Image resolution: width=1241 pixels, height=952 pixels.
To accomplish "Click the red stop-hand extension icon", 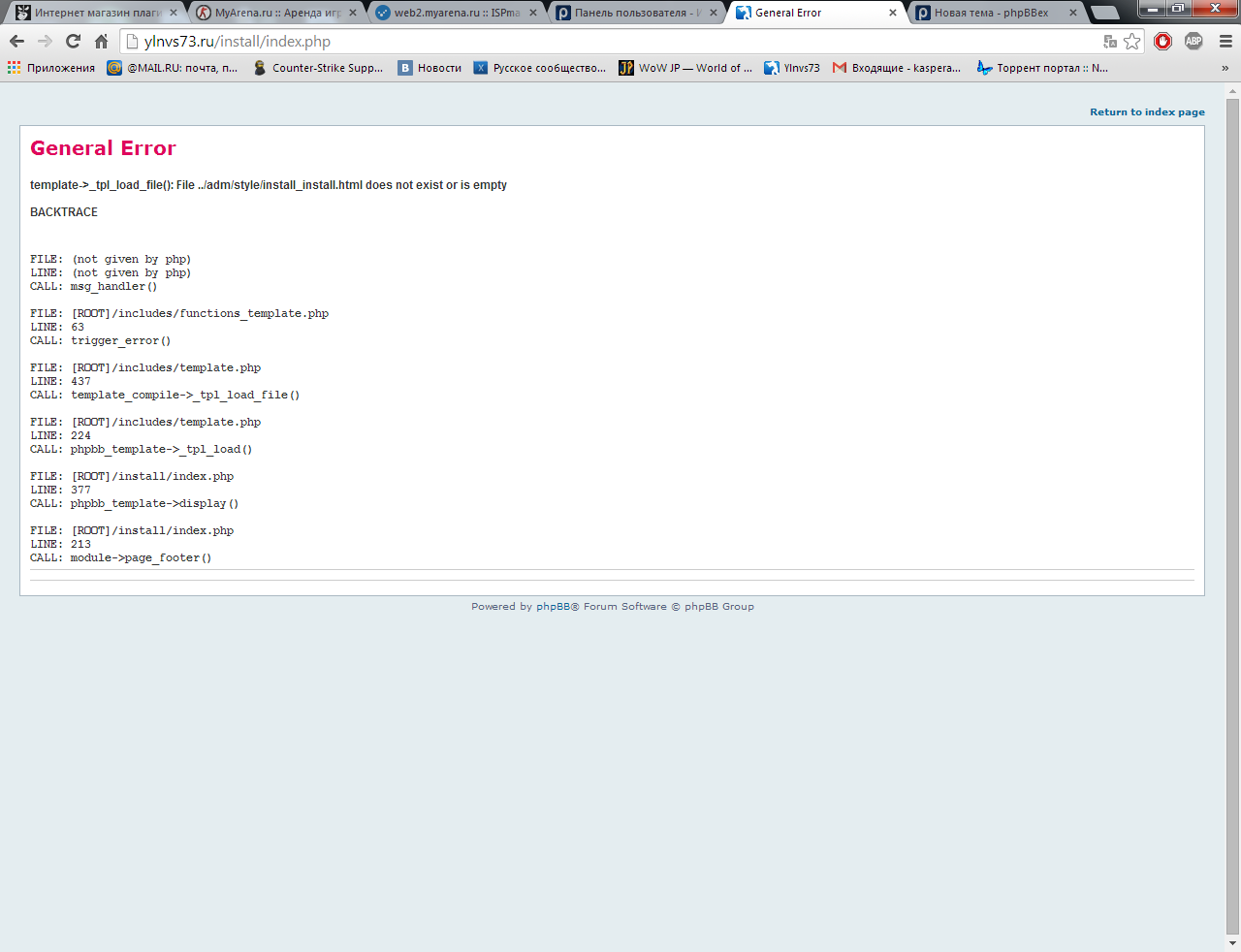I will click(1163, 41).
